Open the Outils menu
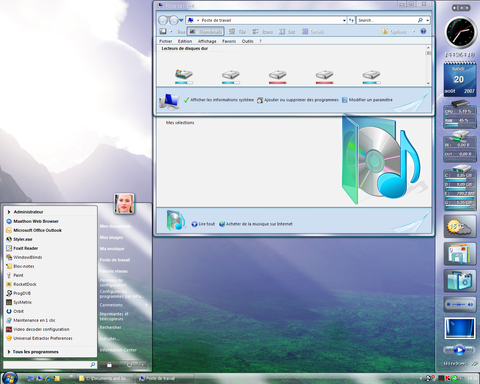 pos(248,41)
